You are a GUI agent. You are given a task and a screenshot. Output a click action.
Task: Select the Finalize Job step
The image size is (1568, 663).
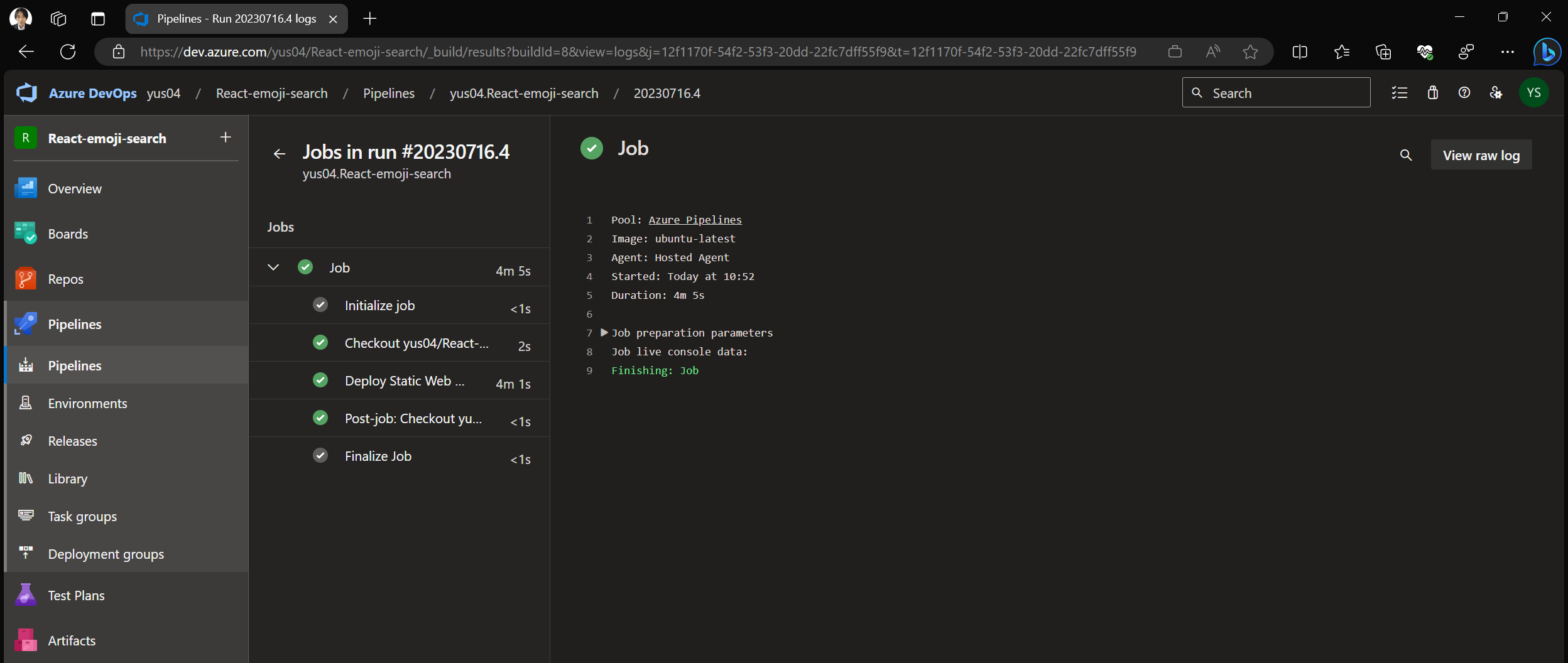pyautogui.click(x=400, y=456)
